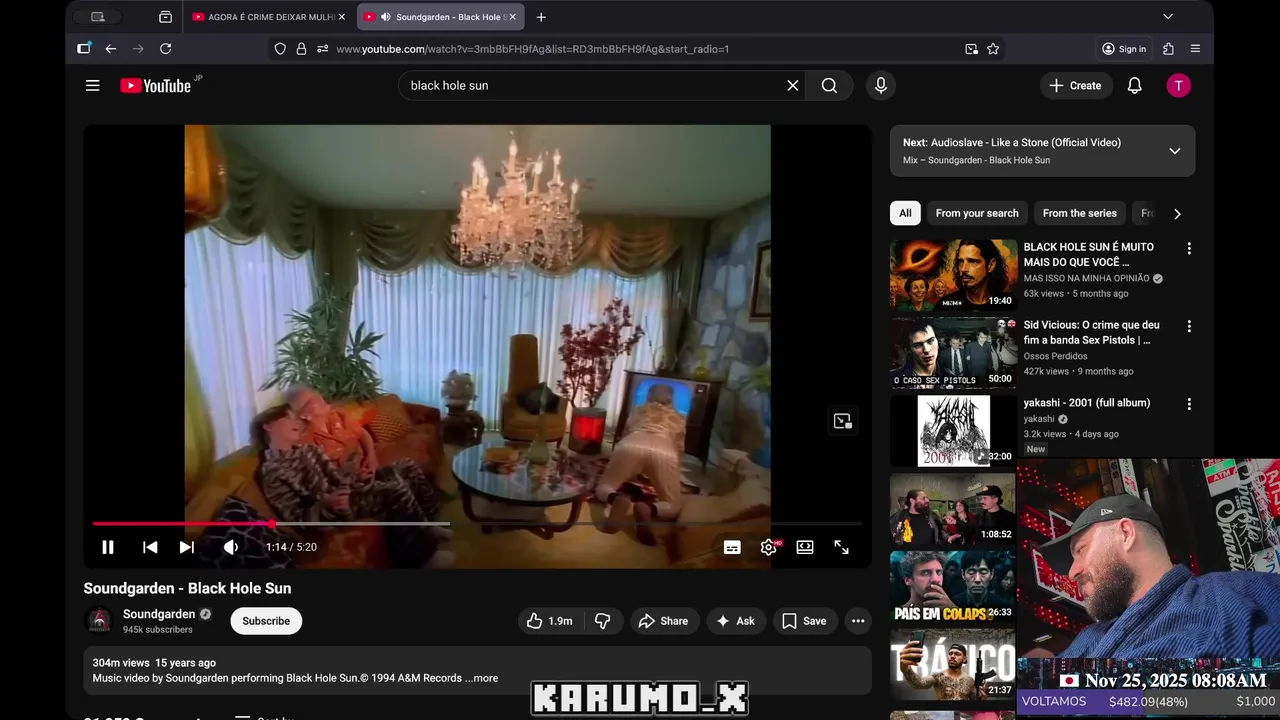
Task: Mute tab via speaker icon
Action: [x=386, y=17]
